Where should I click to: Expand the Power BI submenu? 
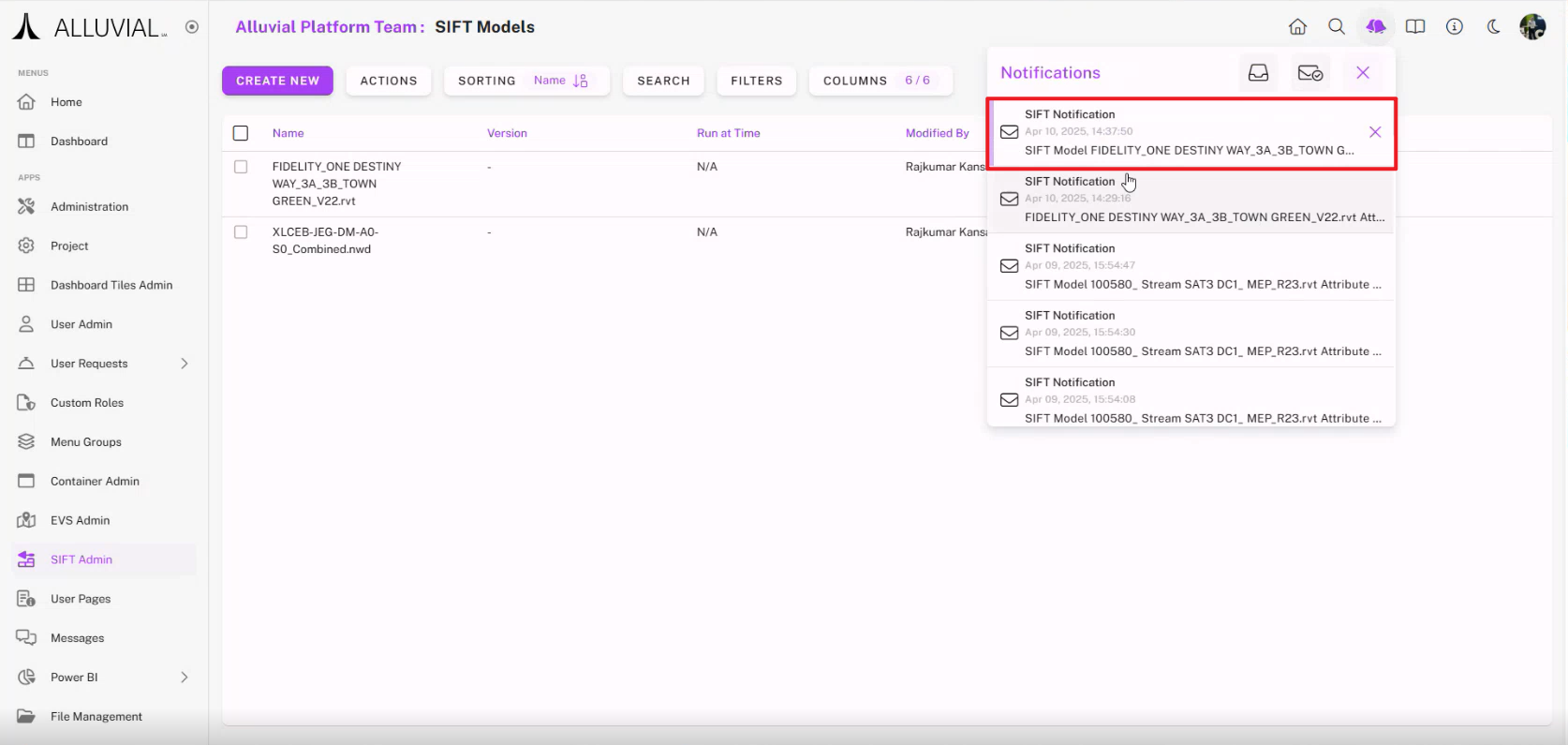pos(185,678)
